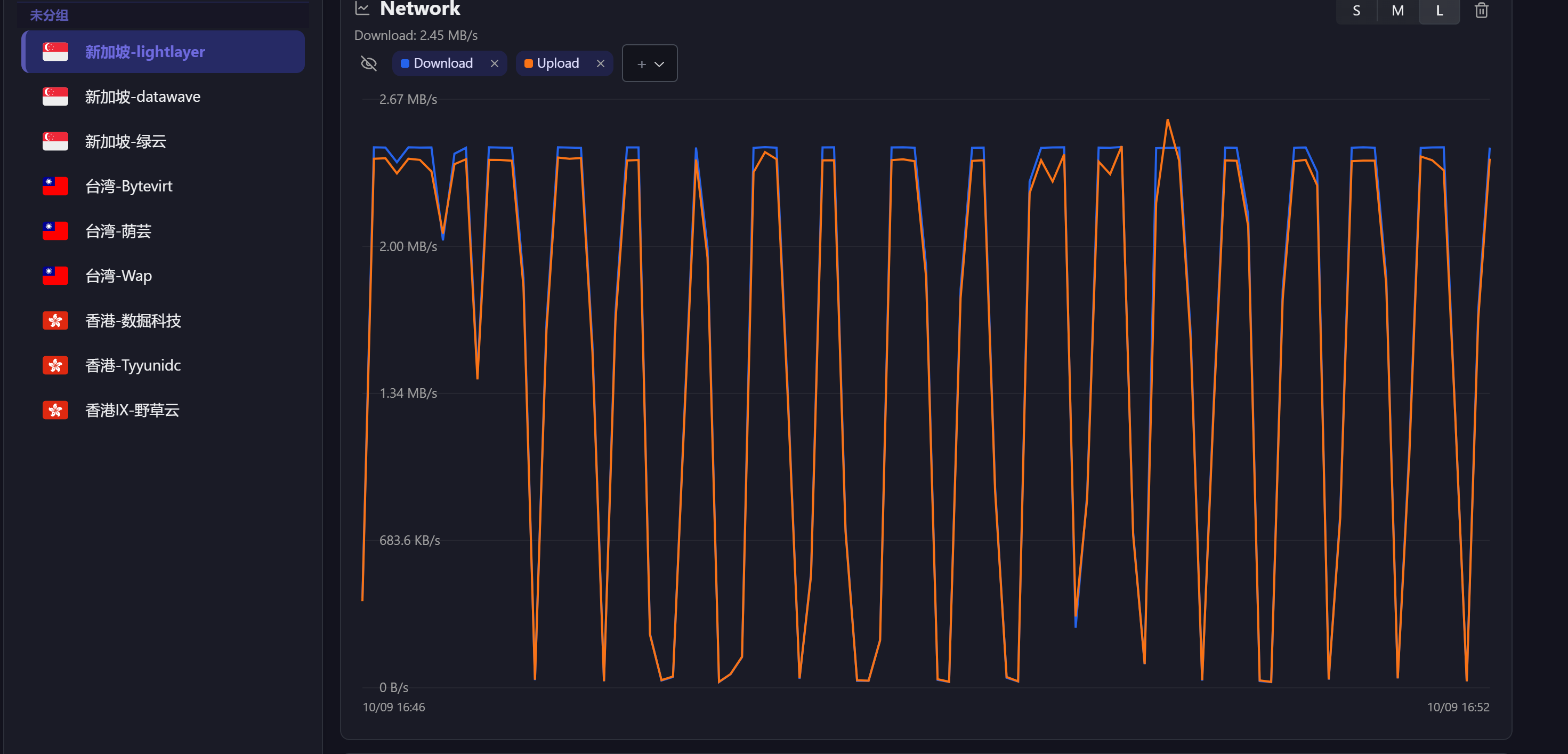Delete the Network chart with trash icon

click(1481, 10)
